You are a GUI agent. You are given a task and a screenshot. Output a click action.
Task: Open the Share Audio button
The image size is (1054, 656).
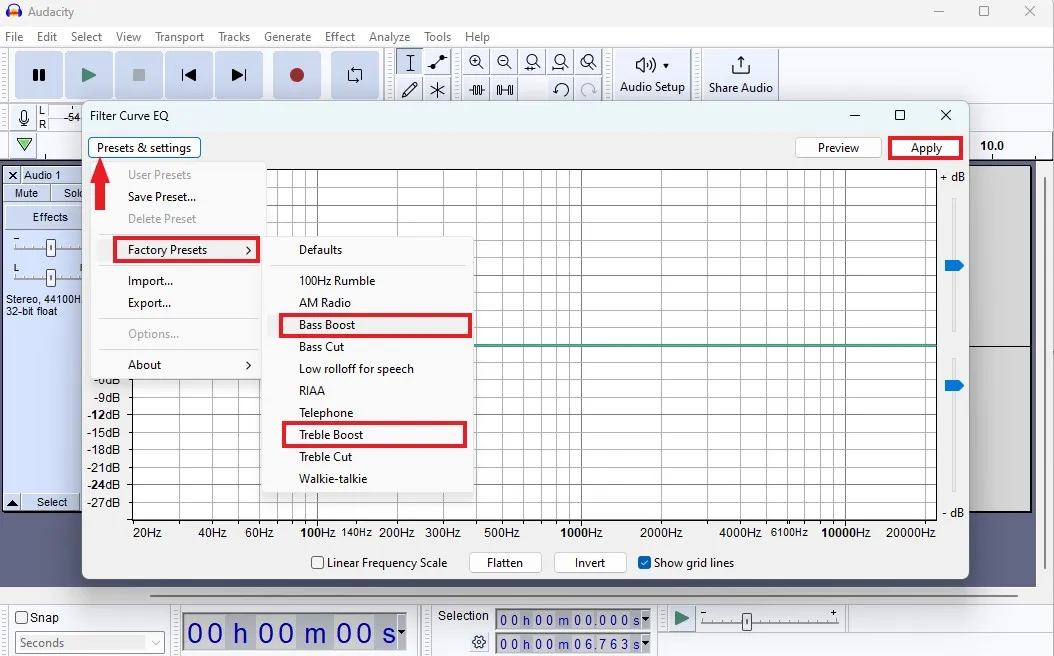point(740,75)
